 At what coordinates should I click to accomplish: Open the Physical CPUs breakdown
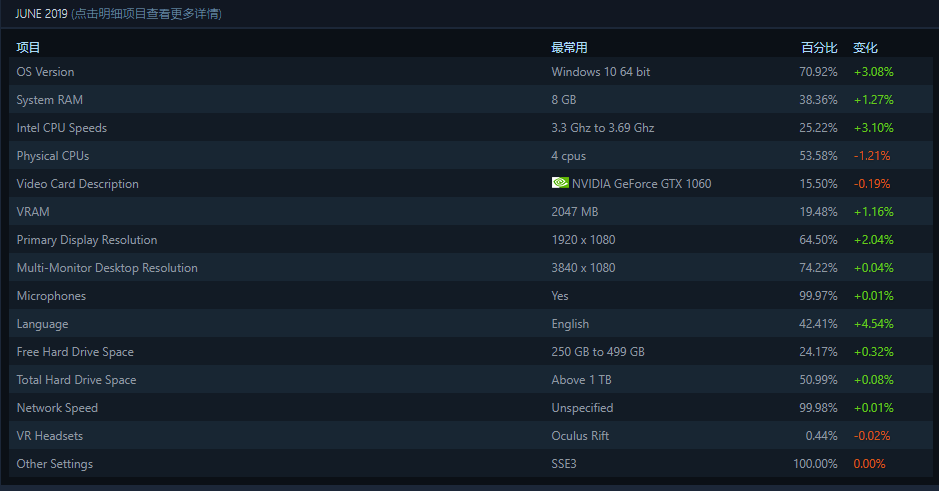[471, 156]
